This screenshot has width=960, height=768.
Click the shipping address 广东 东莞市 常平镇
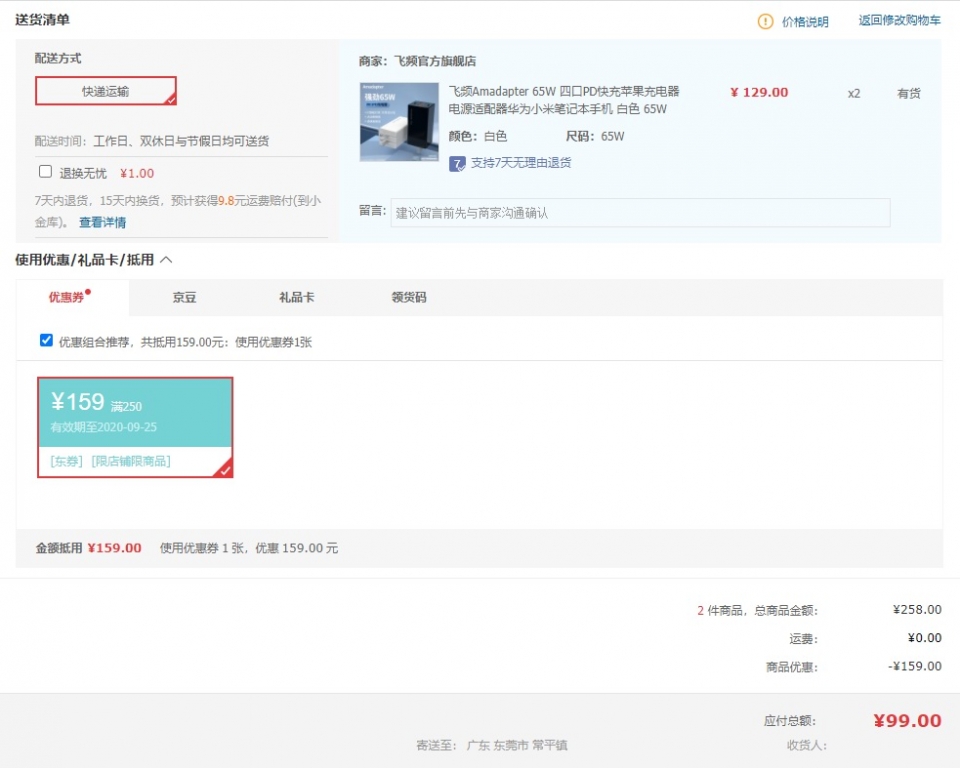(517, 745)
